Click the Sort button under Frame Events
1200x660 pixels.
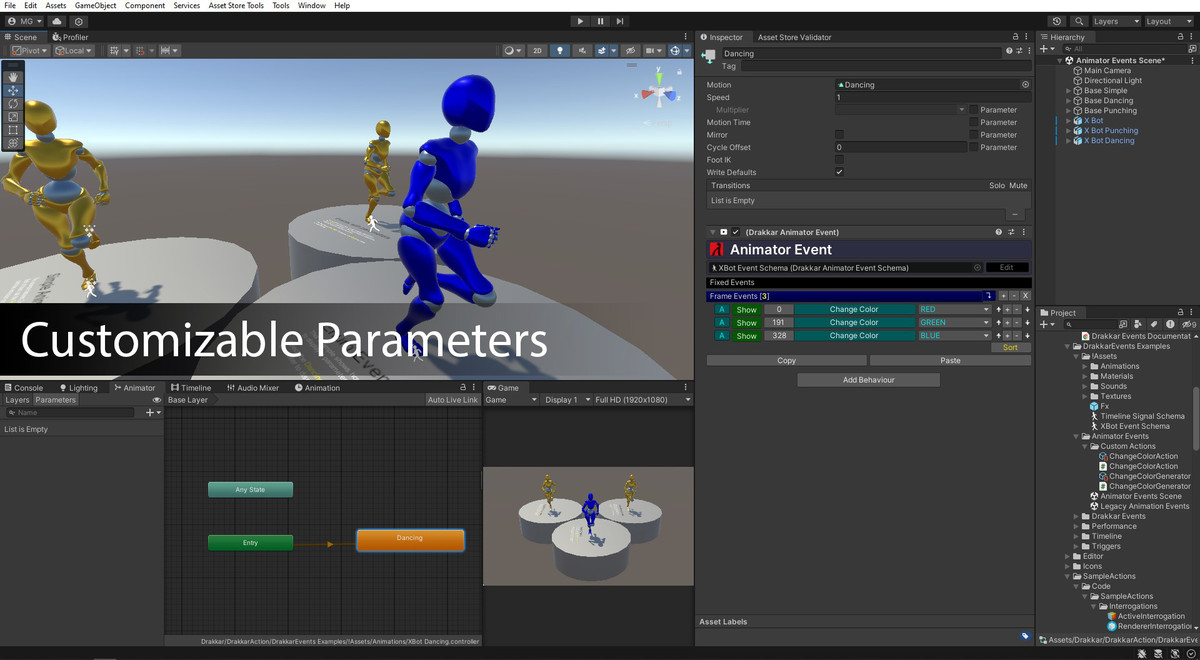1010,348
